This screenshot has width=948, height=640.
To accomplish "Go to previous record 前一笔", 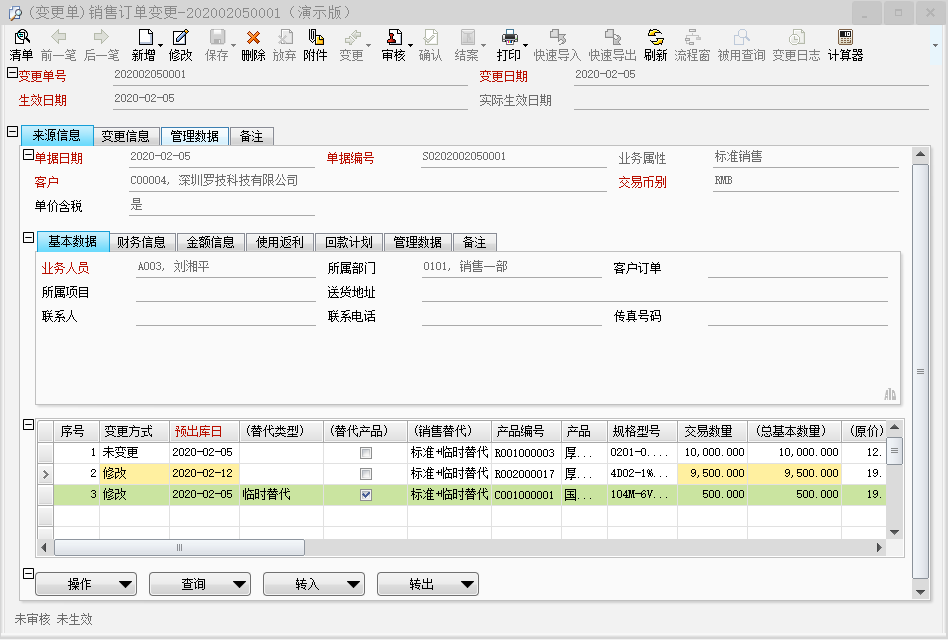I will (59, 45).
